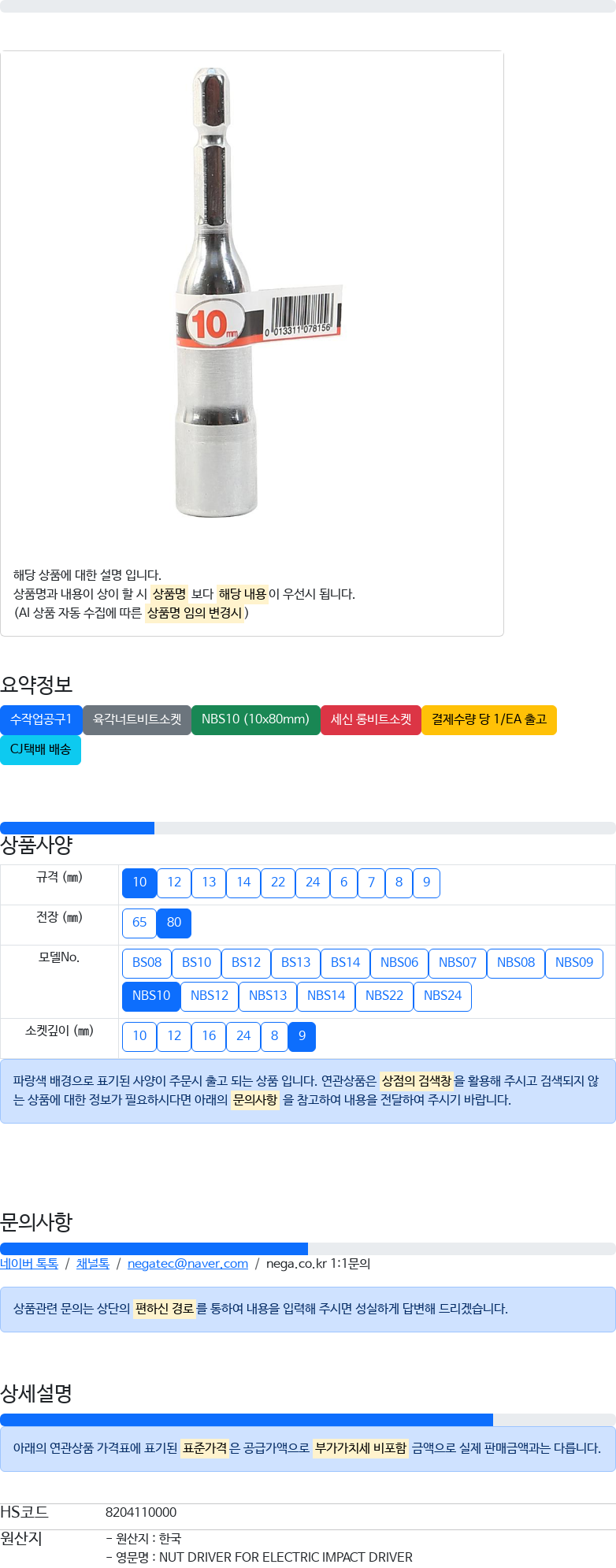This screenshot has width=616, height=1568.
Task: Click the 상세설명 progress bar
Action: coord(308,1420)
